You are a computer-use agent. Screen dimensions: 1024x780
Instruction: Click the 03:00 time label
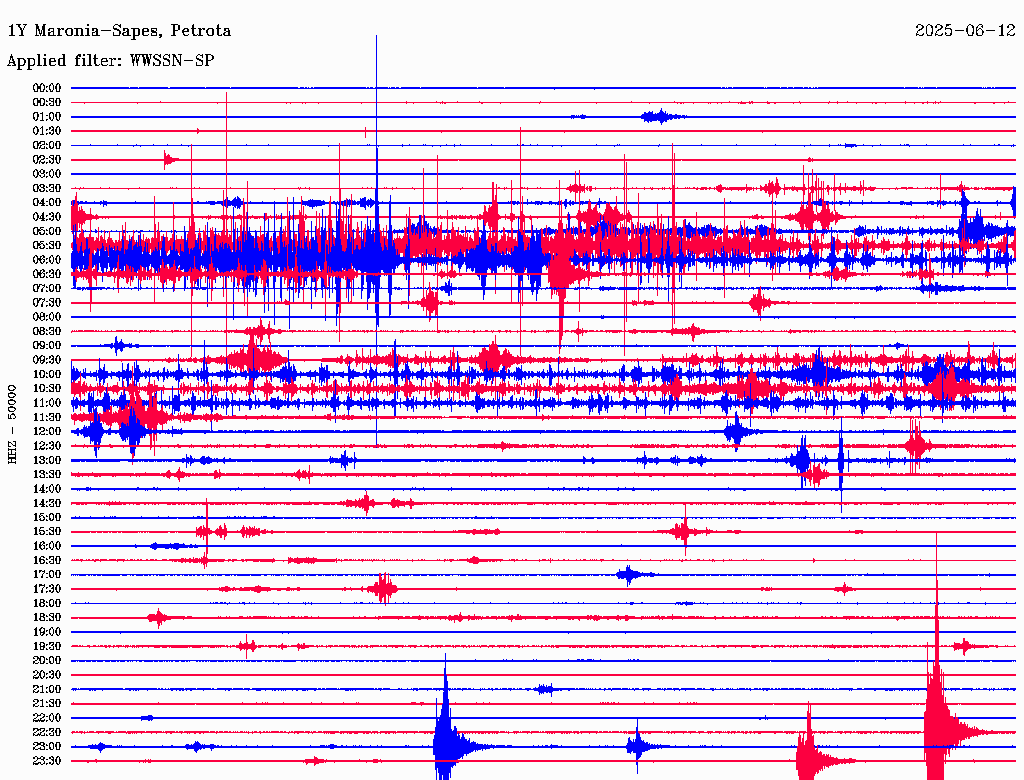click(47, 174)
